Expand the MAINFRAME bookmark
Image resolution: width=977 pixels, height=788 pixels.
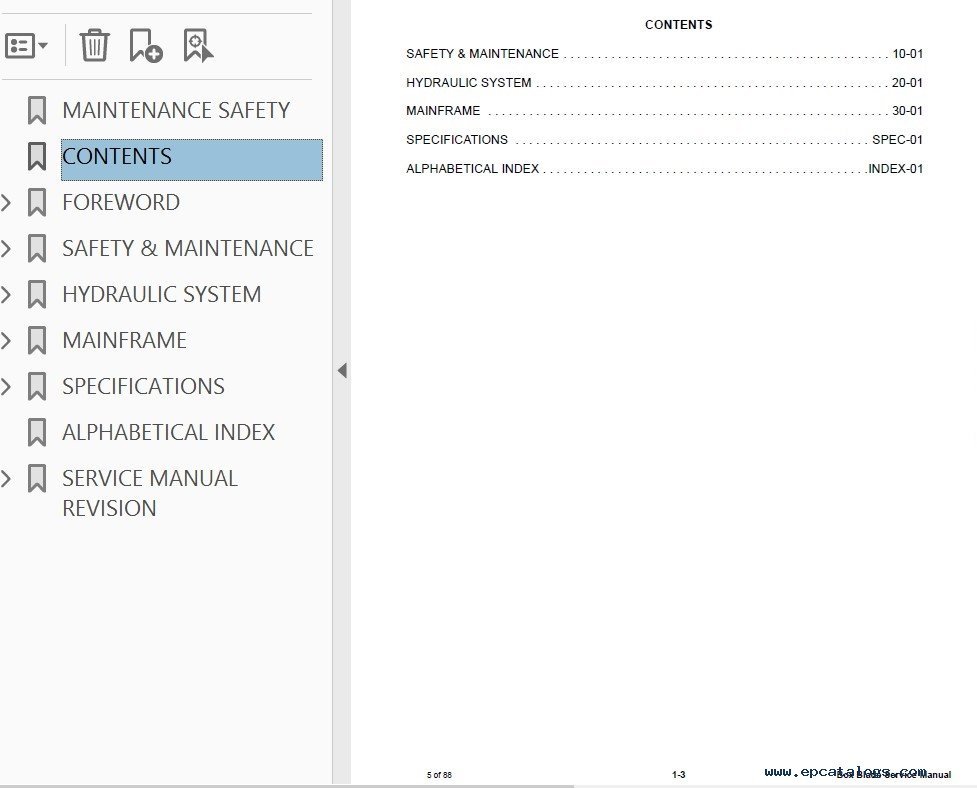point(7,341)
